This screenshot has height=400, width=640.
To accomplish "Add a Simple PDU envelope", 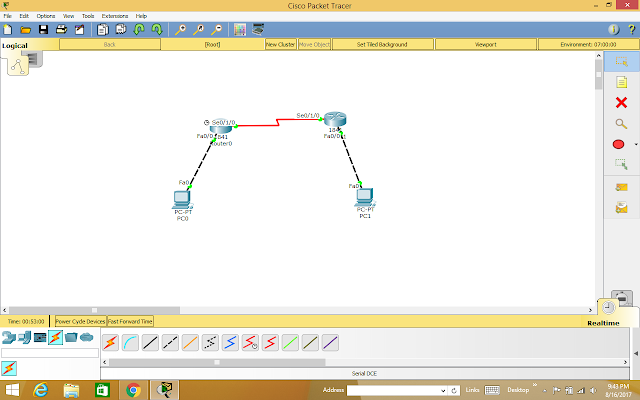I will click(621, 187).
